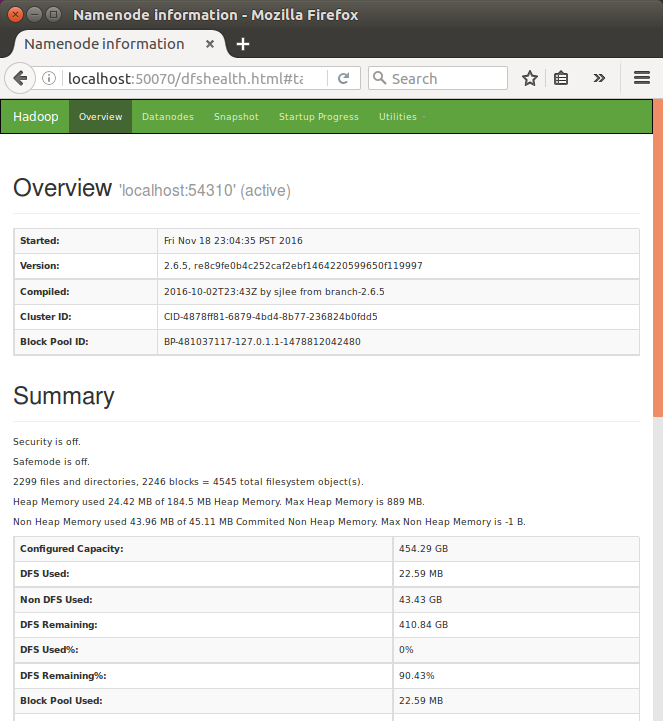The height and width of the screenshot is (721, 663).
Task: Open the Firefox hamburger menu
Action: tap(641, 78)
